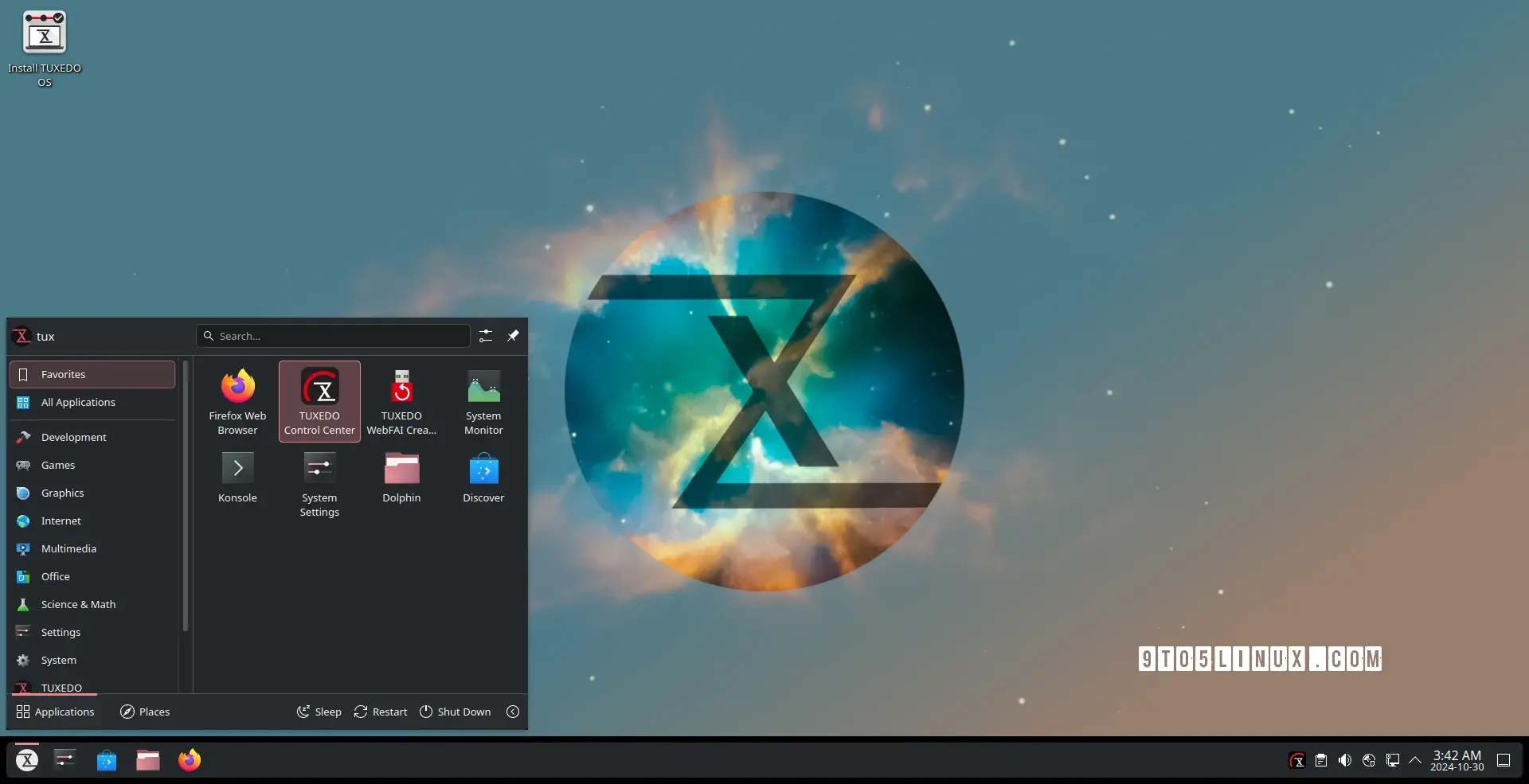This screenshot has height=784, width=1529.
Task: Select the Favorites category
Action: point(92,374)
